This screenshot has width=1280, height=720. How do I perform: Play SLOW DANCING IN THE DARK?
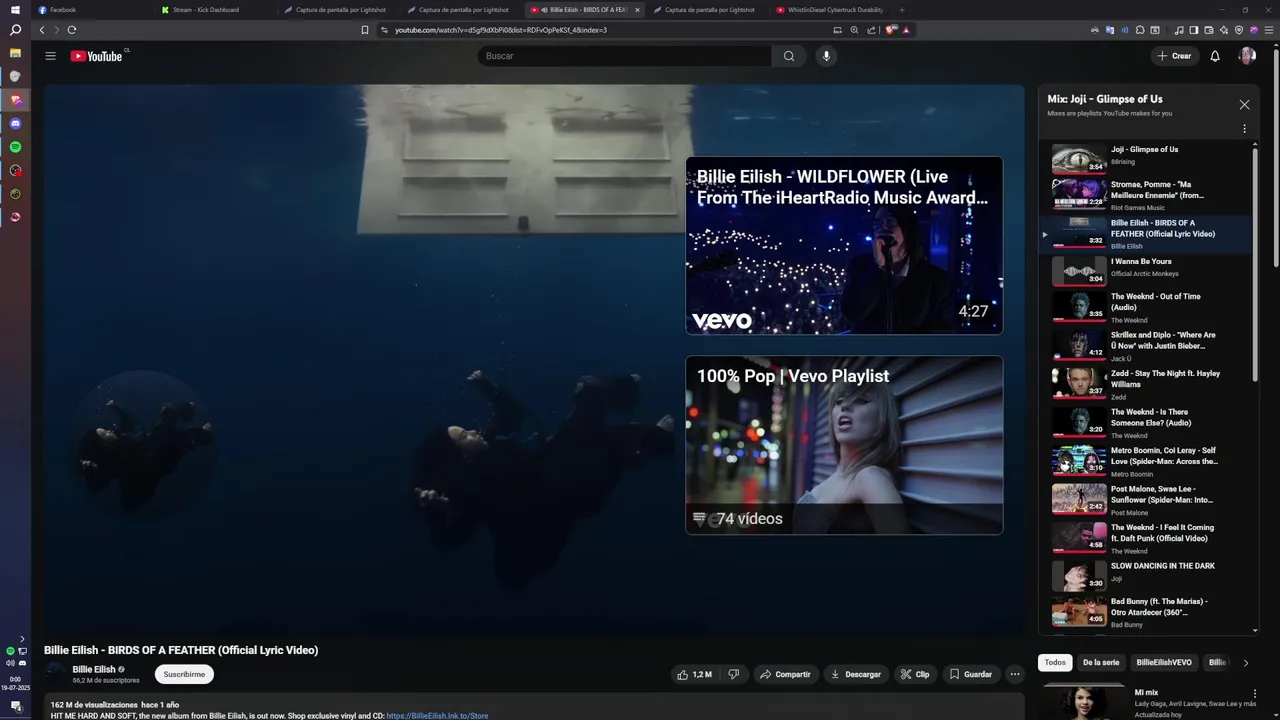point(1145,576)
